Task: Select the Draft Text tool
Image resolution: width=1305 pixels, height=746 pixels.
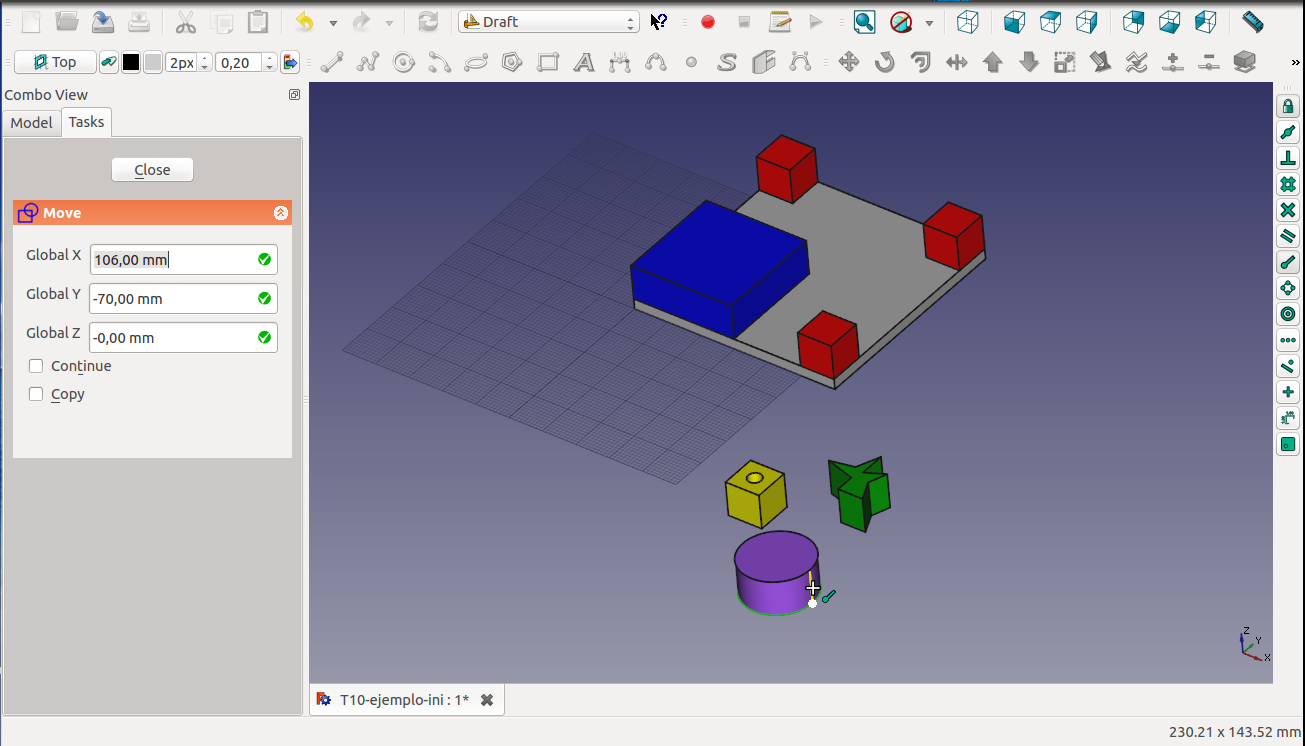Action: pyautogui.click(x=584, y=63)
